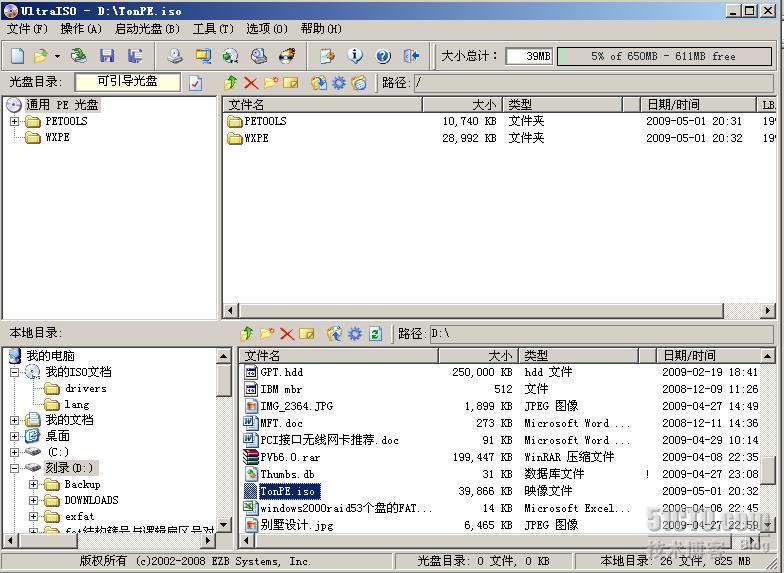The image size is (784, 573).
Task: Sort disc pane by 文件名 column header
Action: tap(322, 104)
